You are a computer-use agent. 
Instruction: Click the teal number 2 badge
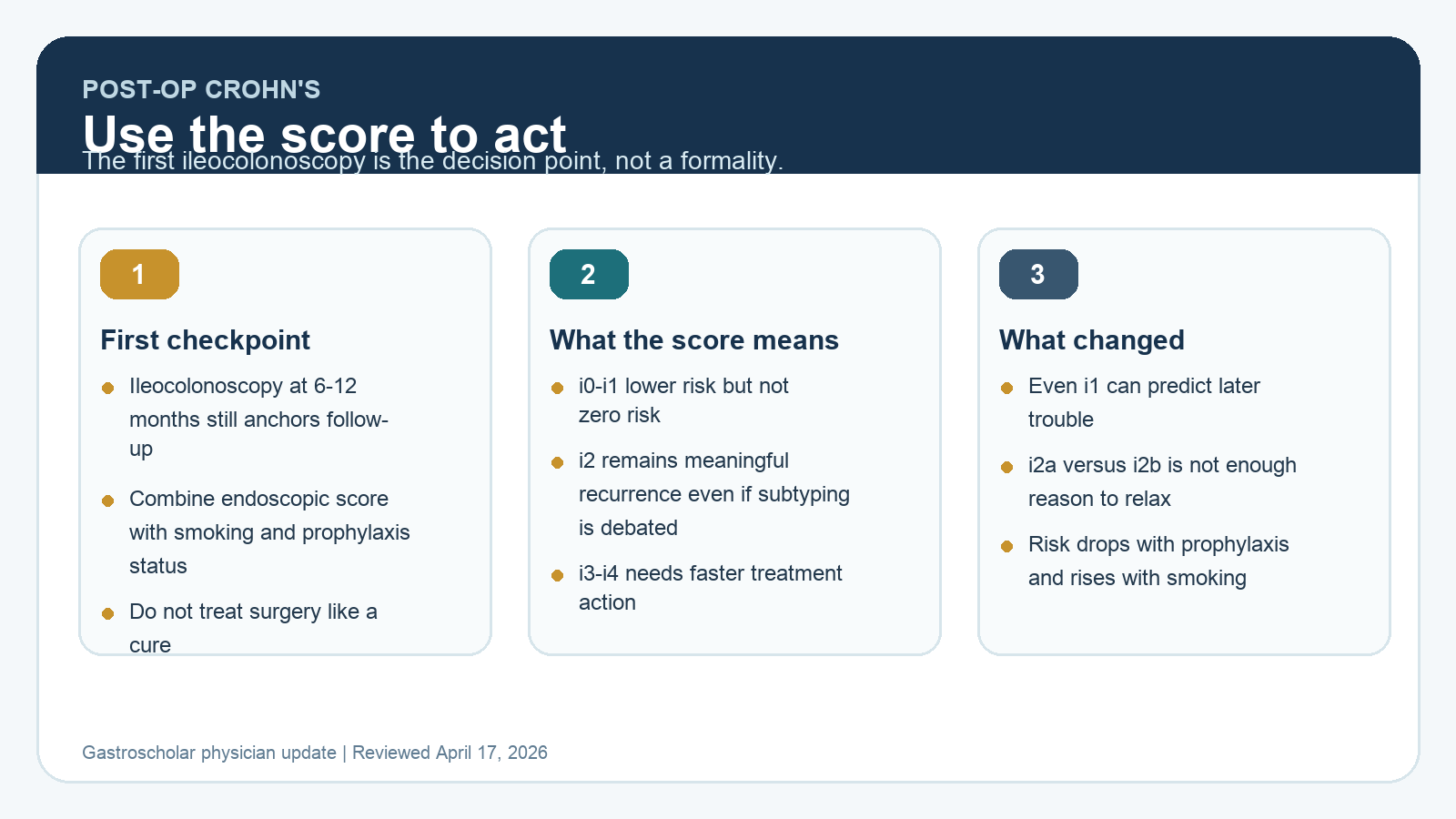click(x=589, y=274)
